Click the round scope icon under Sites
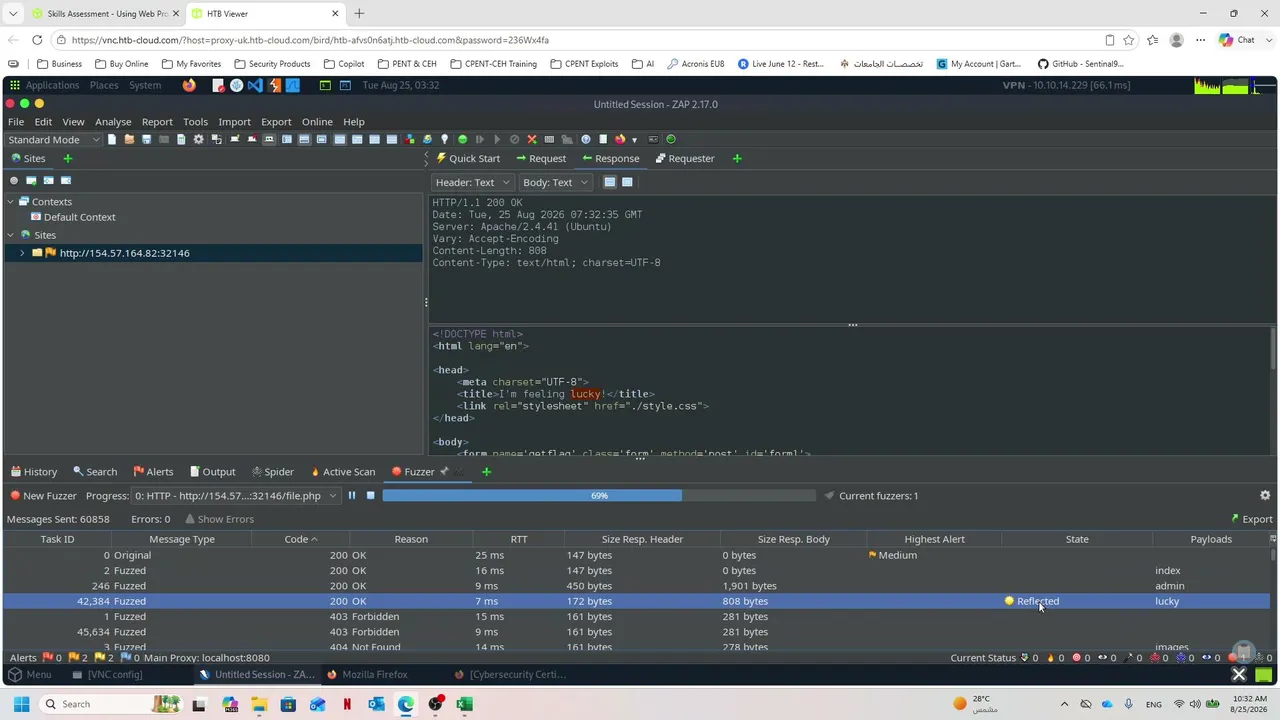Viewport: 1280px width, 720px height. 13,181
